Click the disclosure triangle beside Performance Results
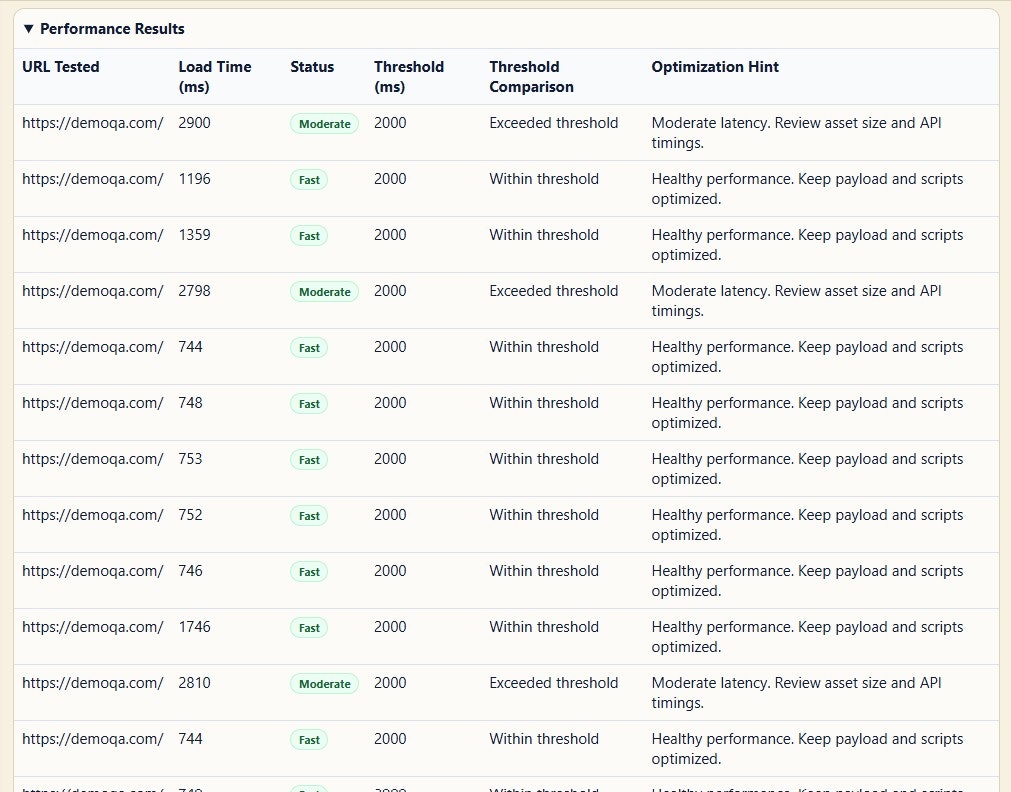This screenshot has height=792, width=1011. coord(27,29)
